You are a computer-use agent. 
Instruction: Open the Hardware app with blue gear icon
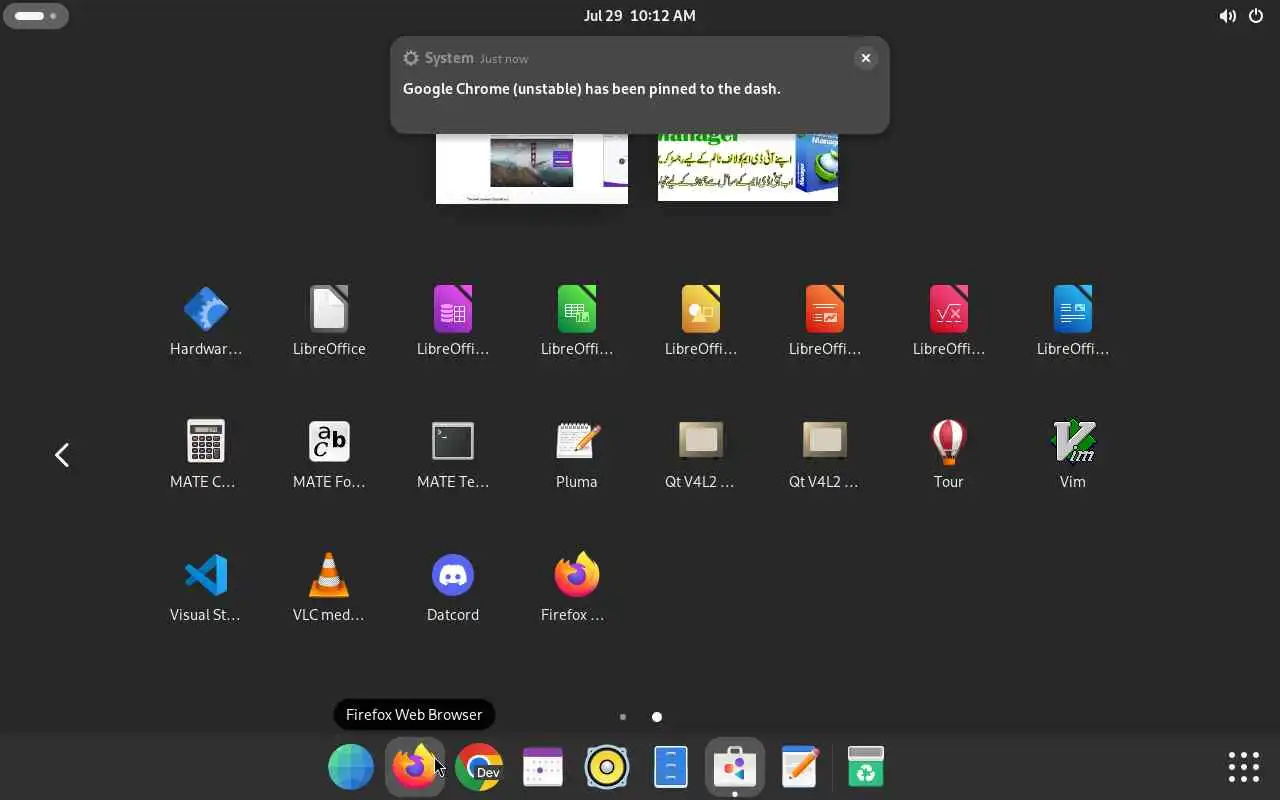[206, 321]
